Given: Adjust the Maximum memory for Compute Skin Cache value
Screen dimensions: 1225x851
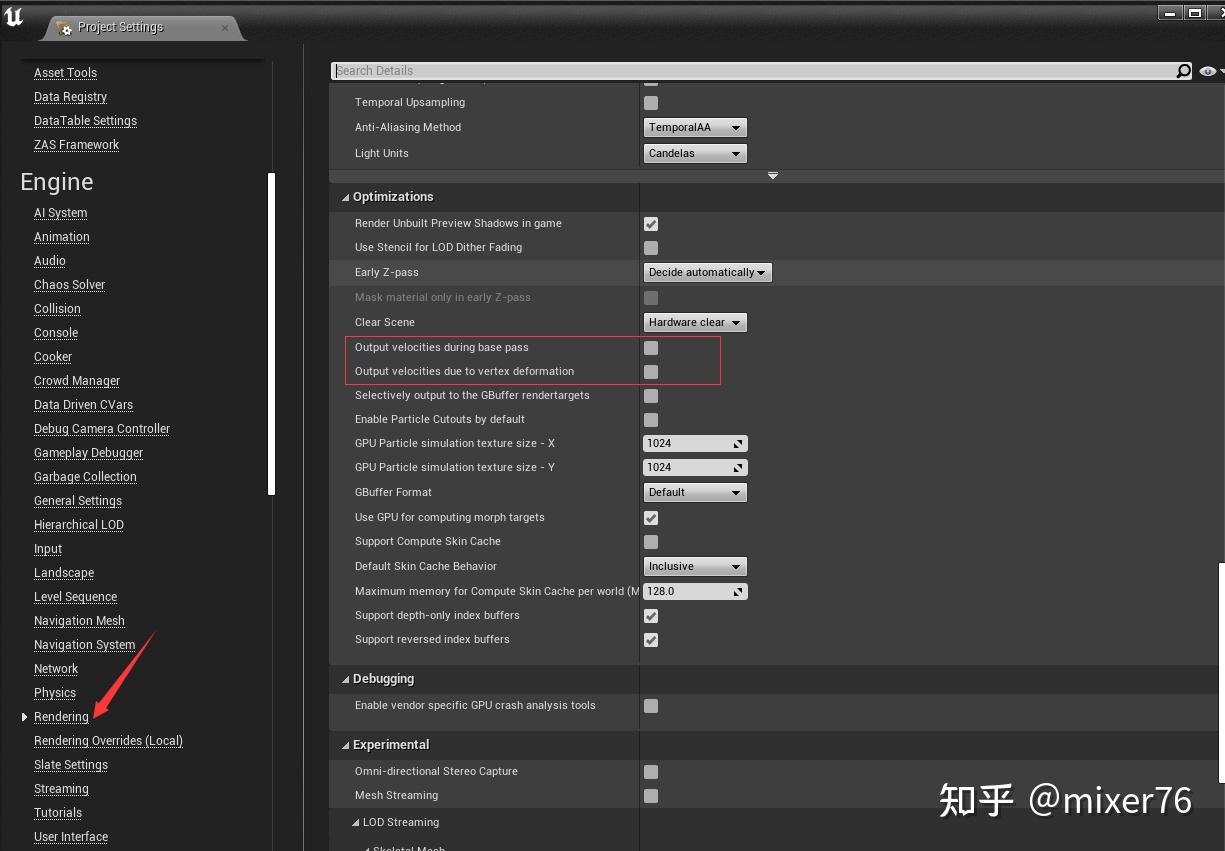Looking at the screenshot, I should point(693,591).
